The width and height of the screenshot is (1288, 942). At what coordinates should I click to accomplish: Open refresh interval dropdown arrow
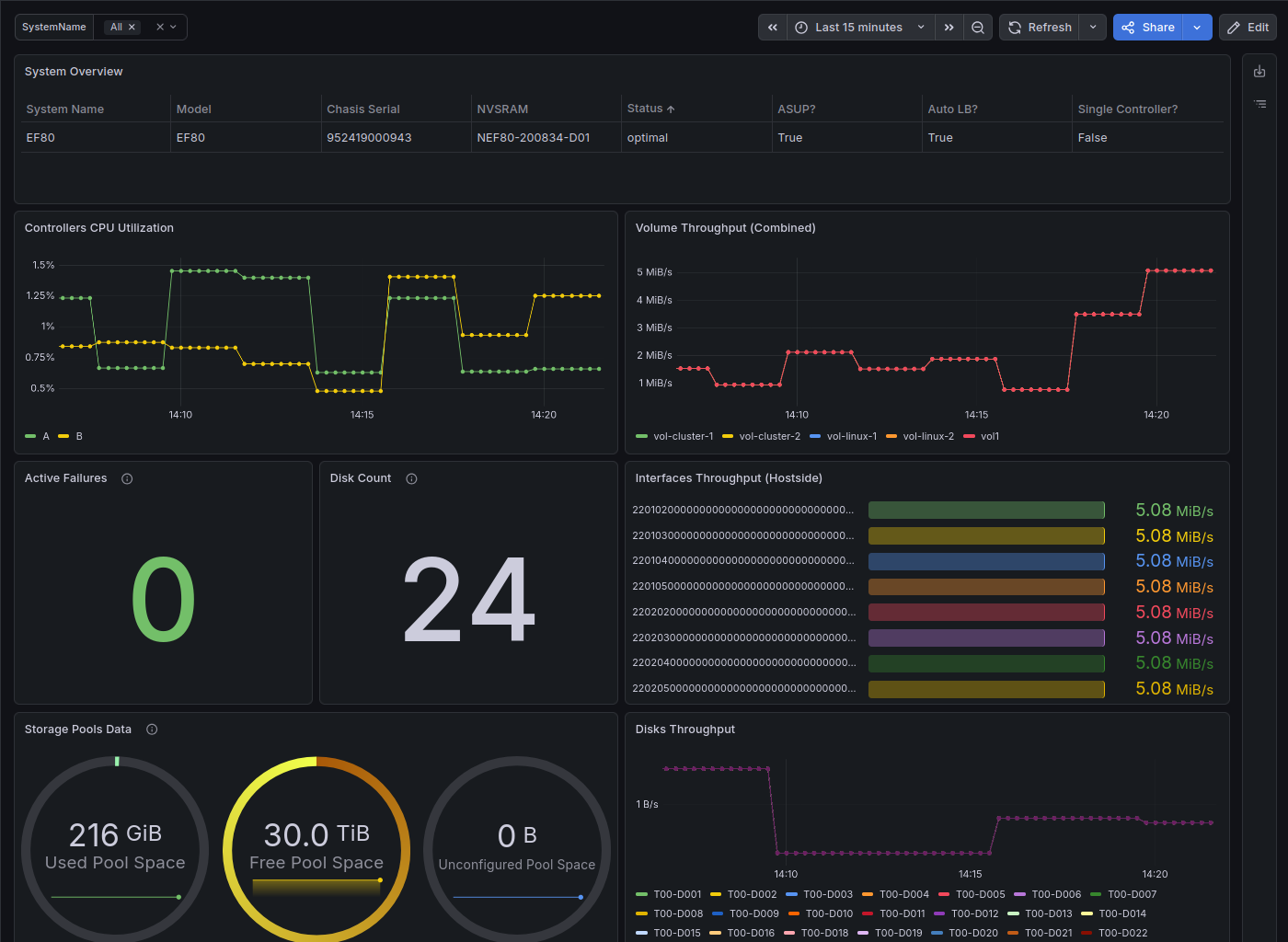tap(1093, 28)
